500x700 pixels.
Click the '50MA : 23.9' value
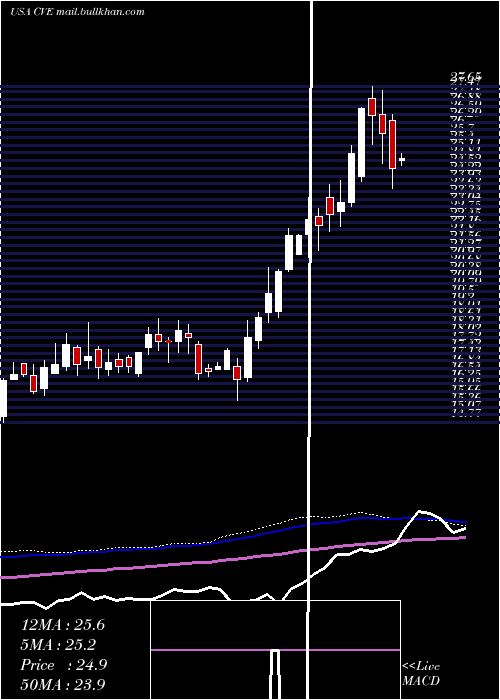(63, 684)
